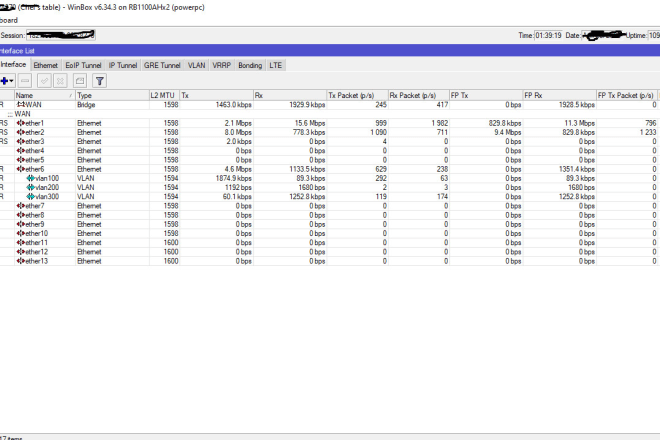The width and height of the screenshot is (660, 440).
Task: Click the Interface List title bar
Action: tap(330, 51)
